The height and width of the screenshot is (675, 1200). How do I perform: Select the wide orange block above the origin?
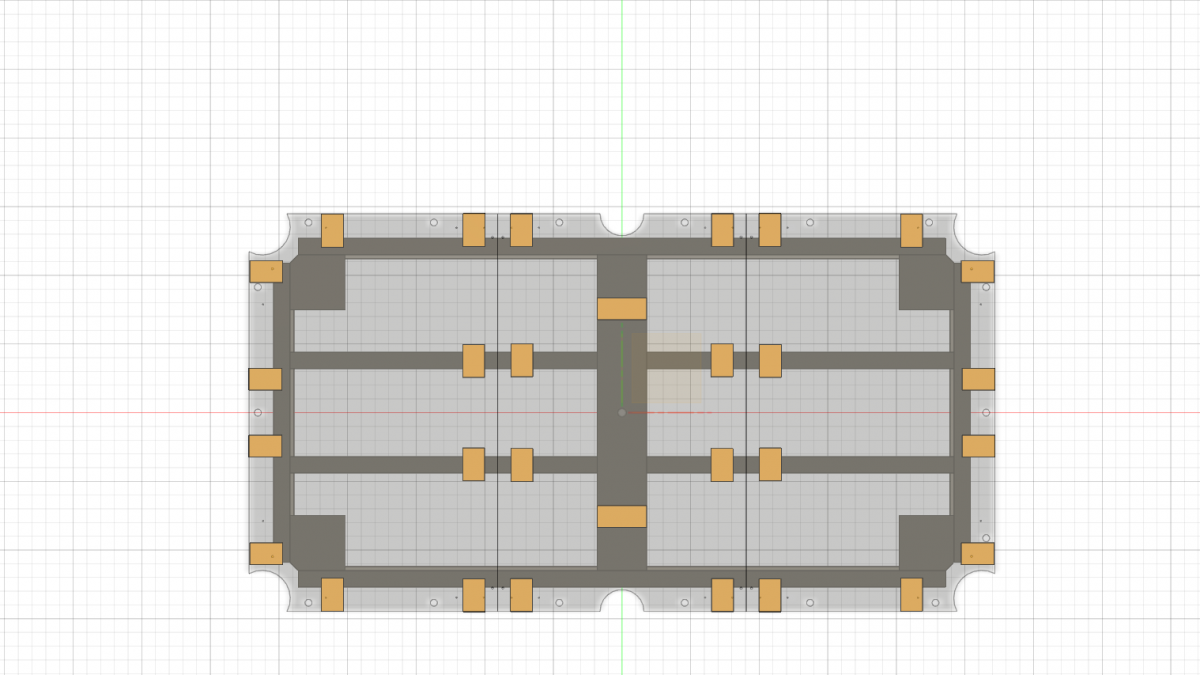click(622, 308)
